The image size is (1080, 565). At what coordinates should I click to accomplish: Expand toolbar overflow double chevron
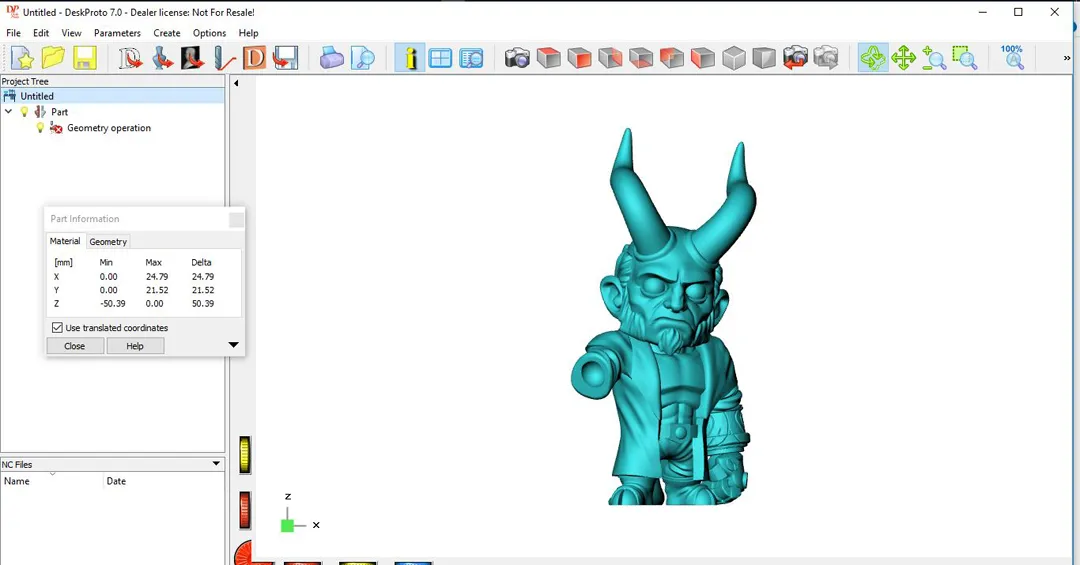pos(1067,59)
